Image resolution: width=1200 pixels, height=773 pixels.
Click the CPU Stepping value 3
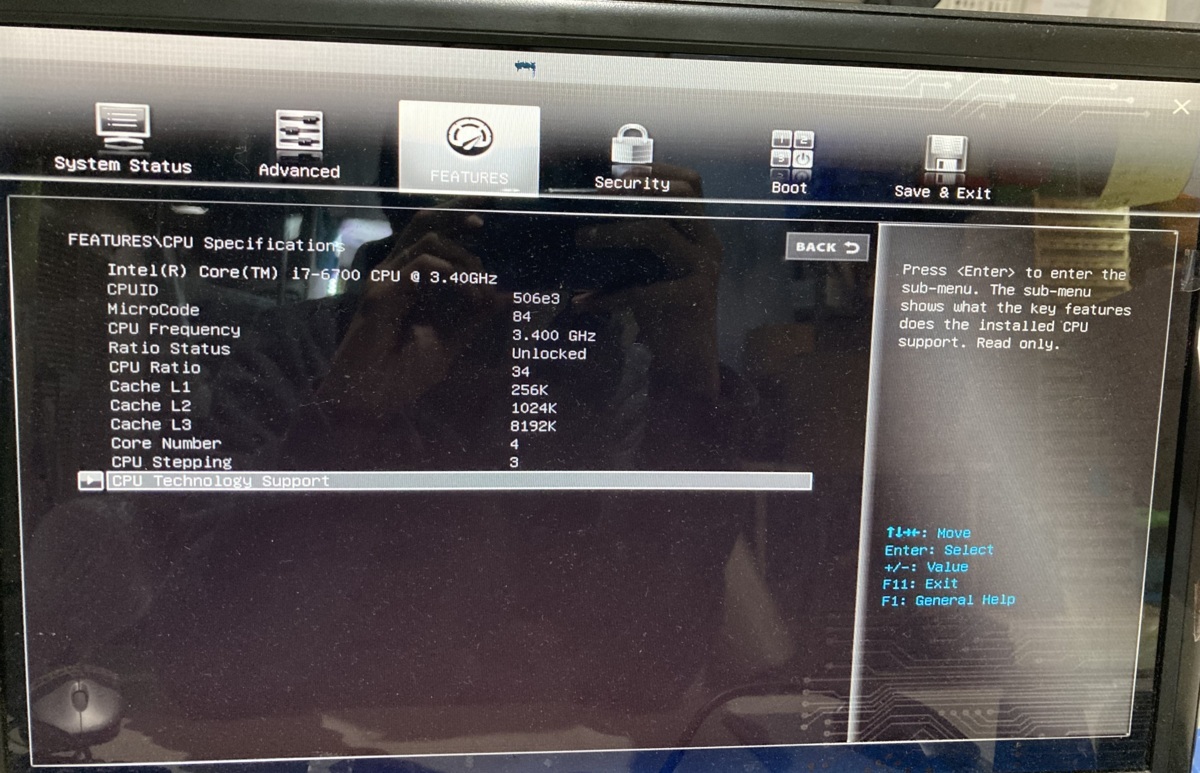click(514, 463)
